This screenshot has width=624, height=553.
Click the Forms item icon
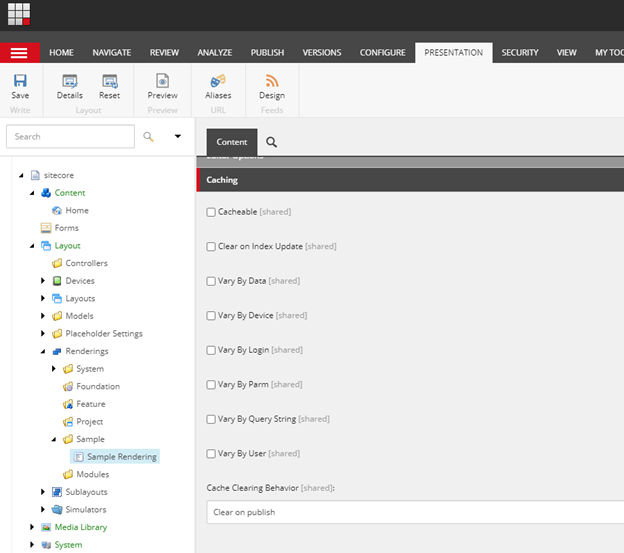46,228
